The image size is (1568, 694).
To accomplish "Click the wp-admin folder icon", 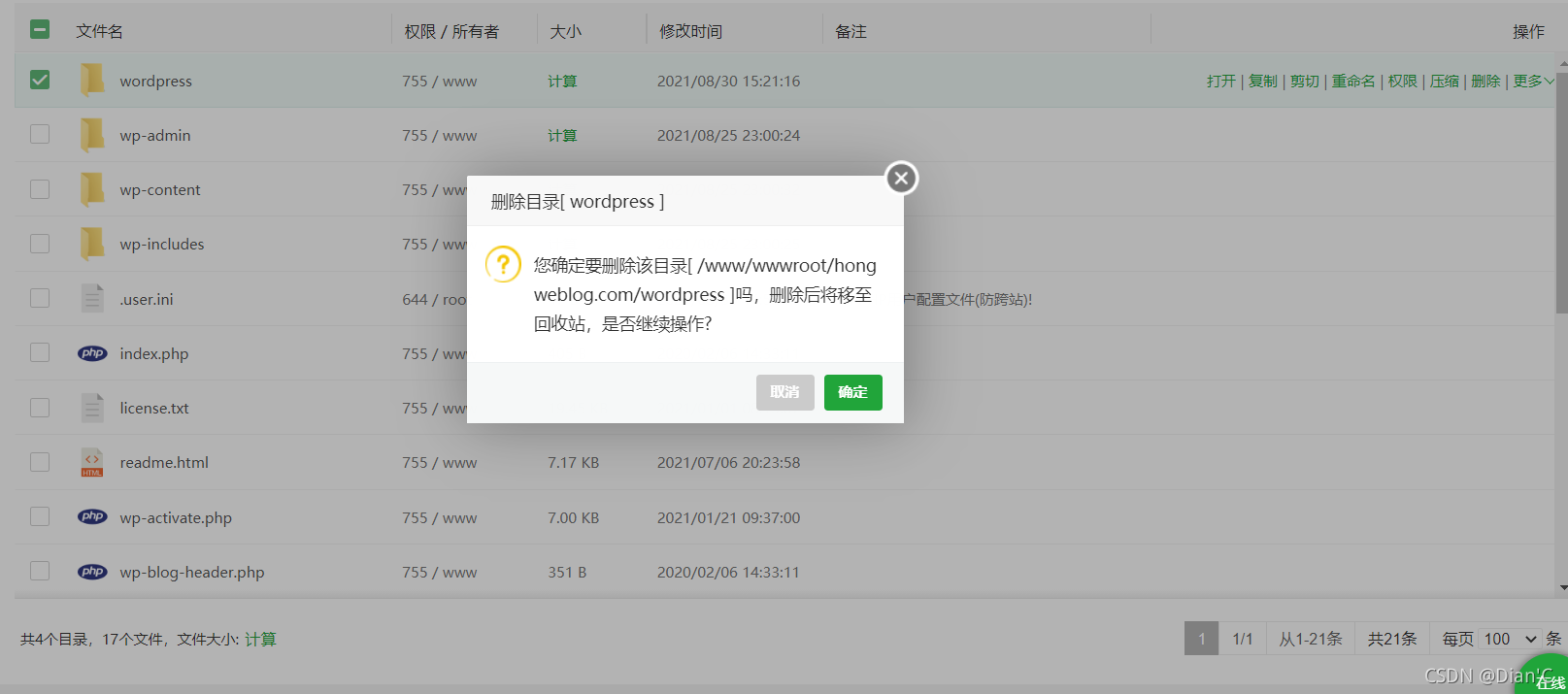I will click(92, 135).
